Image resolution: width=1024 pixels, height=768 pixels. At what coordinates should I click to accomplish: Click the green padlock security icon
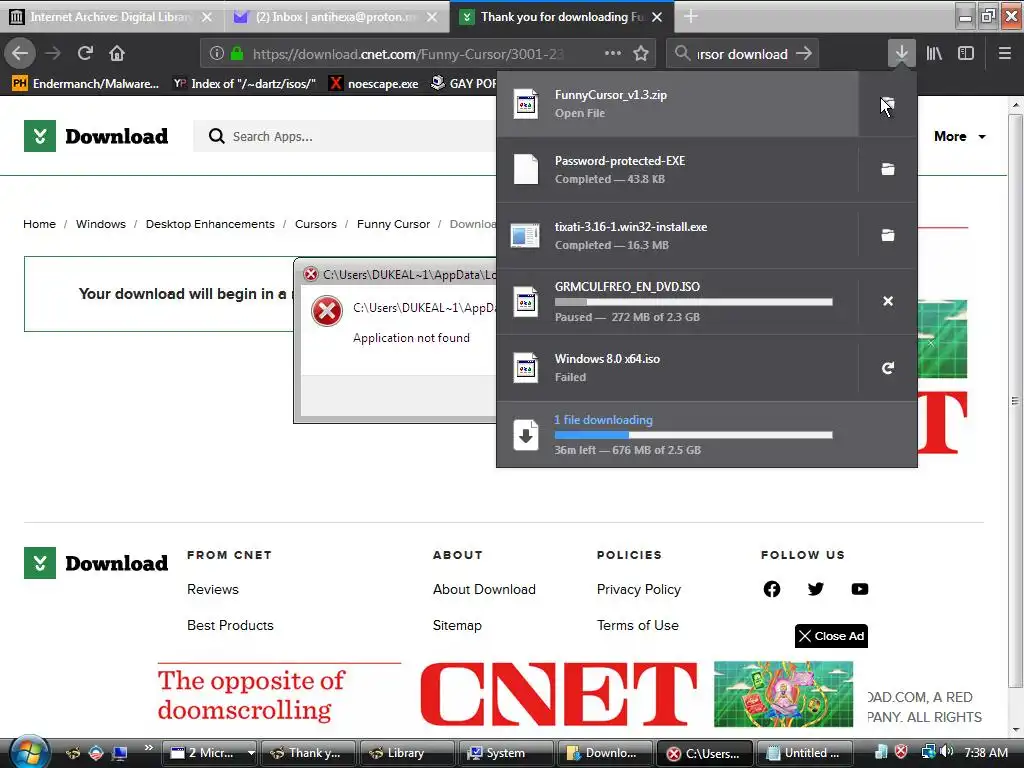[x=237, y=54]
